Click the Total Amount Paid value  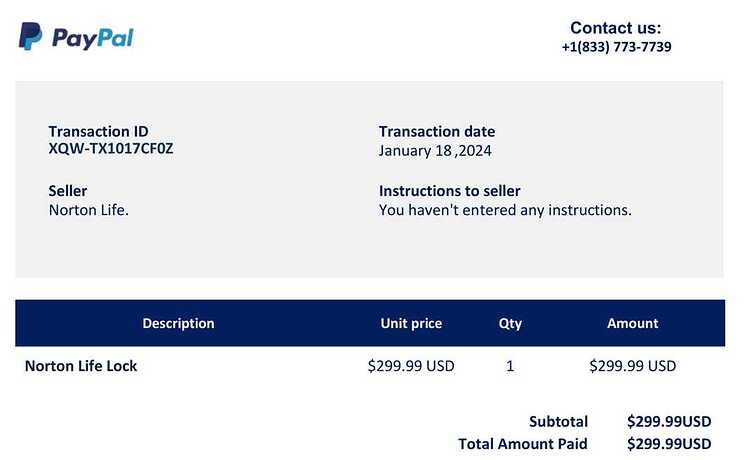[x=669, y=444]
